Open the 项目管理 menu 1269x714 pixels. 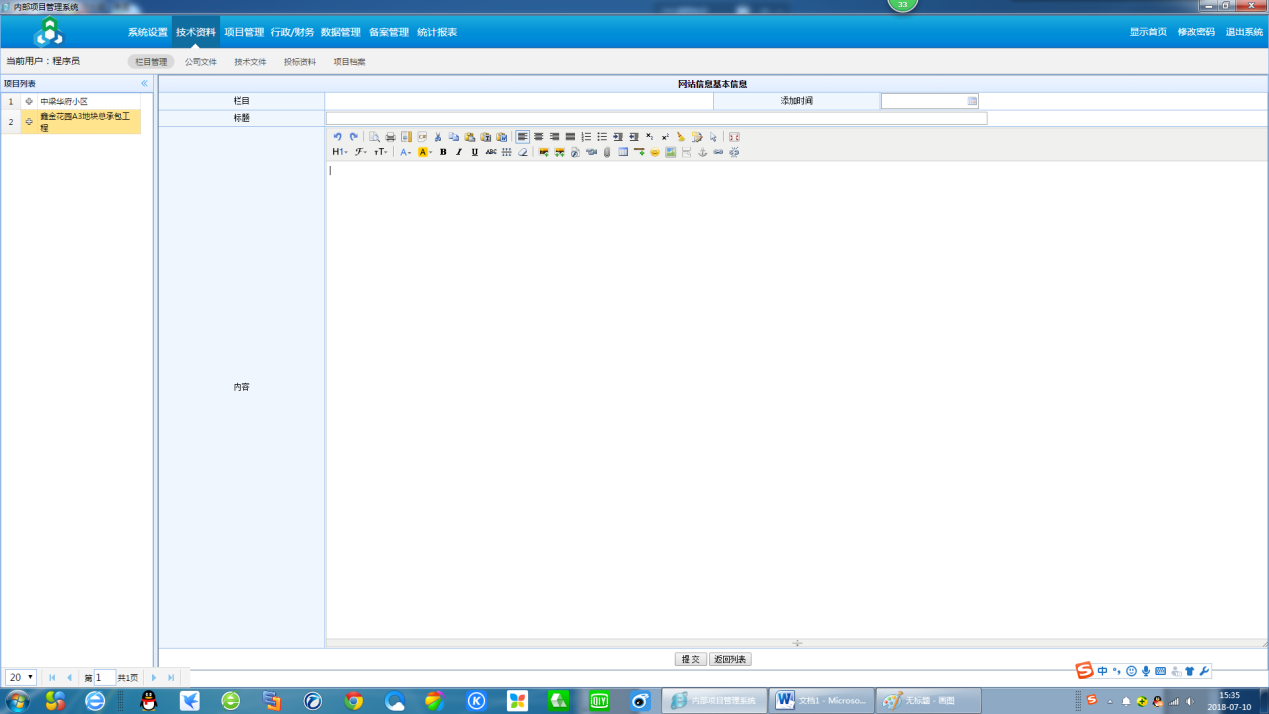click(244, 32)
